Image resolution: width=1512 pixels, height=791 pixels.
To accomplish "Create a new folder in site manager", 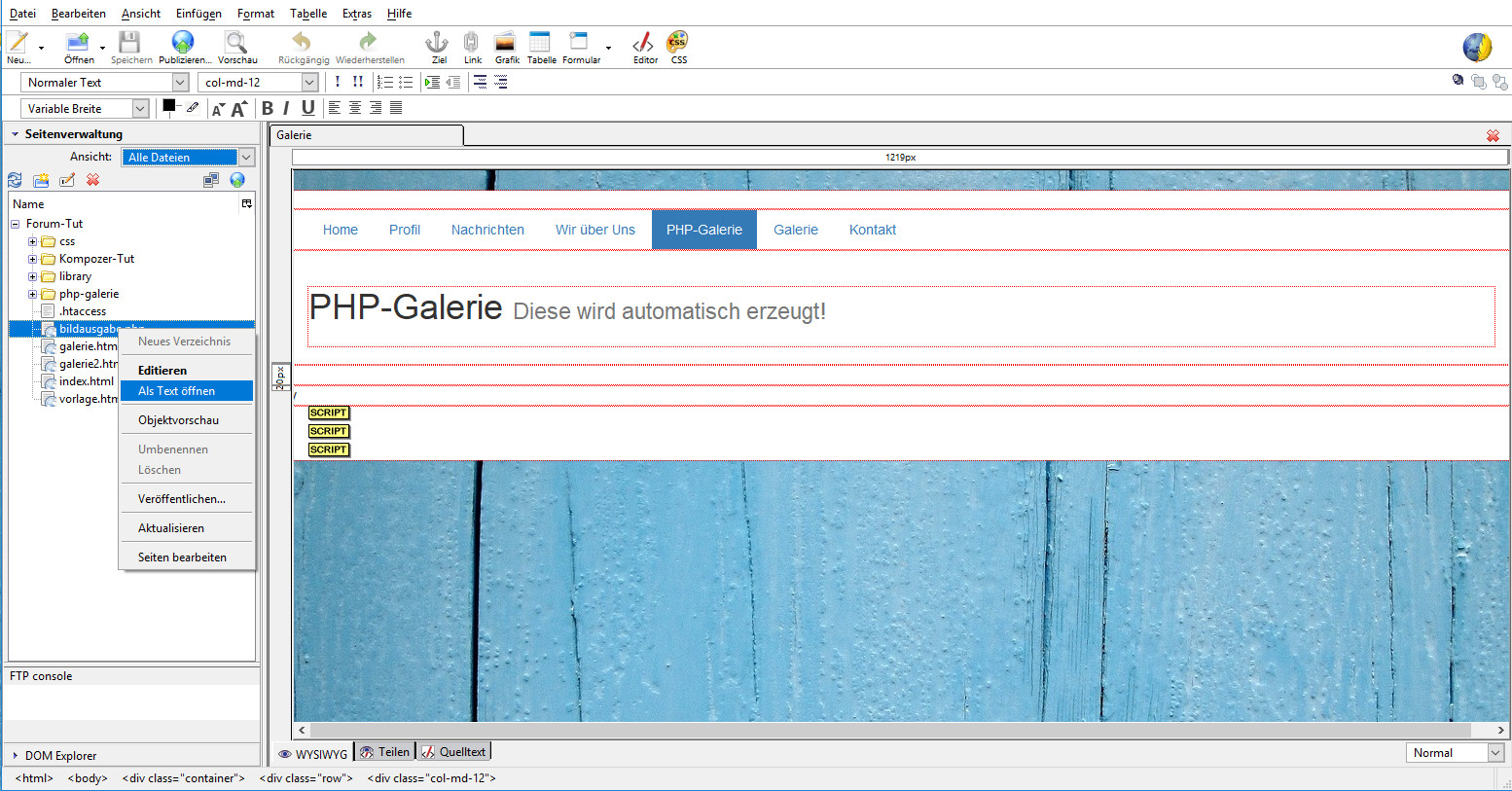I will [41, 180].
